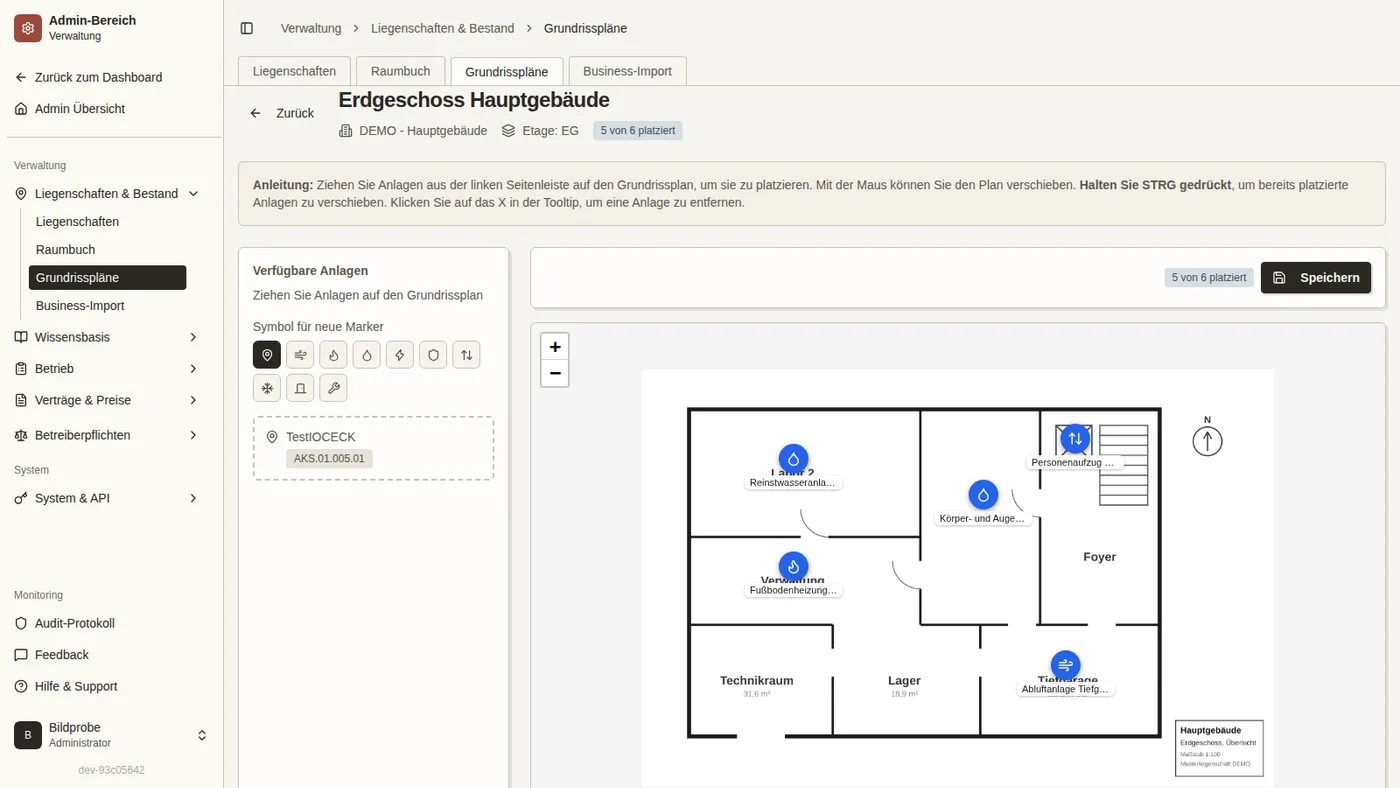Switch to the Business-Import tab
The width and height of the screenshot is (1400, 788).
pos(627,71)
